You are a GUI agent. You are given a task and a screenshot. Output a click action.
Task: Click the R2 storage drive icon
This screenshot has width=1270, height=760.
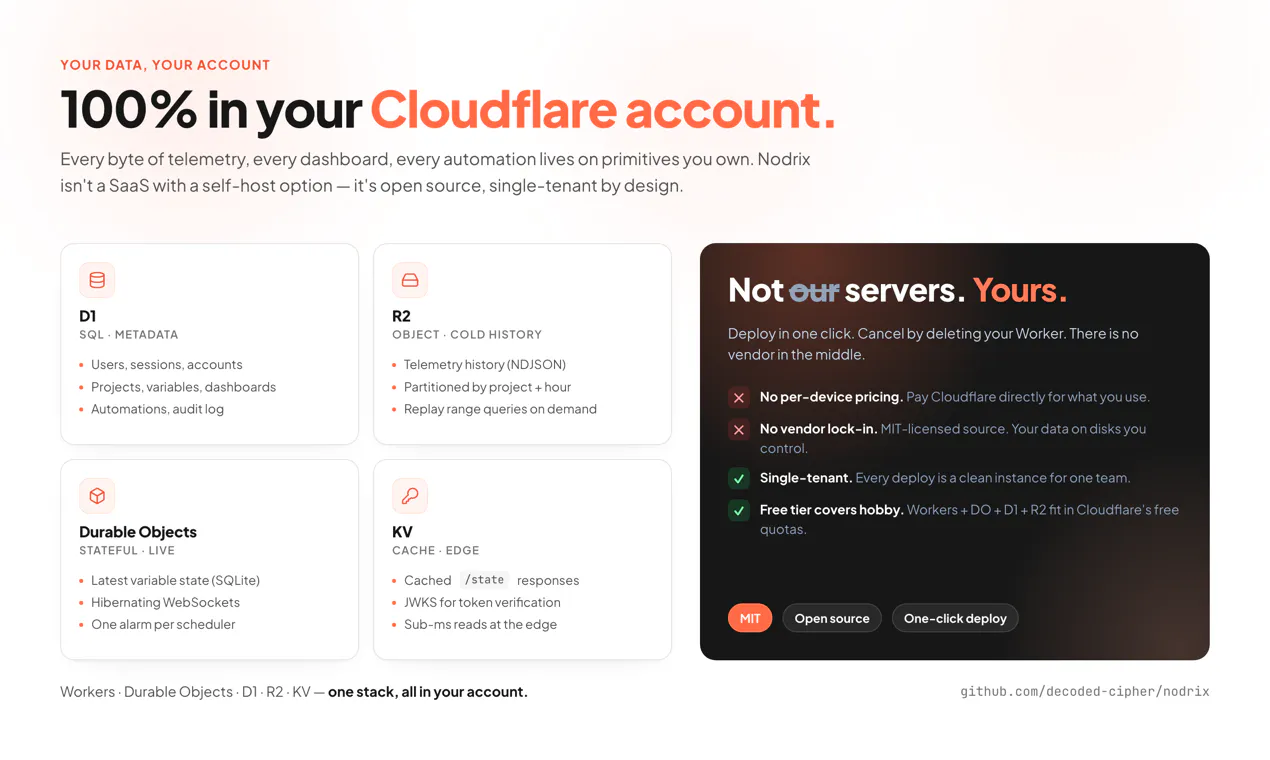410,280
